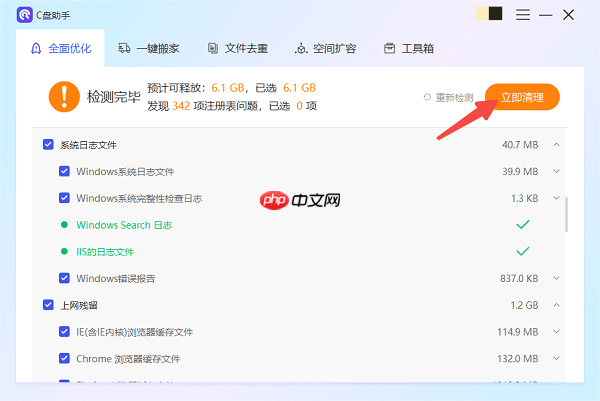Uncheck Chrome 浏览器缓存文件 checkbox
The width and height of the screenshot is (600, 401).
tap(64, 358)
